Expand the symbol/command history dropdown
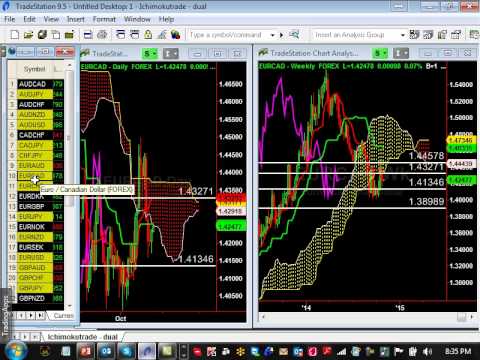The image size is (480, 360). point(273,35)
